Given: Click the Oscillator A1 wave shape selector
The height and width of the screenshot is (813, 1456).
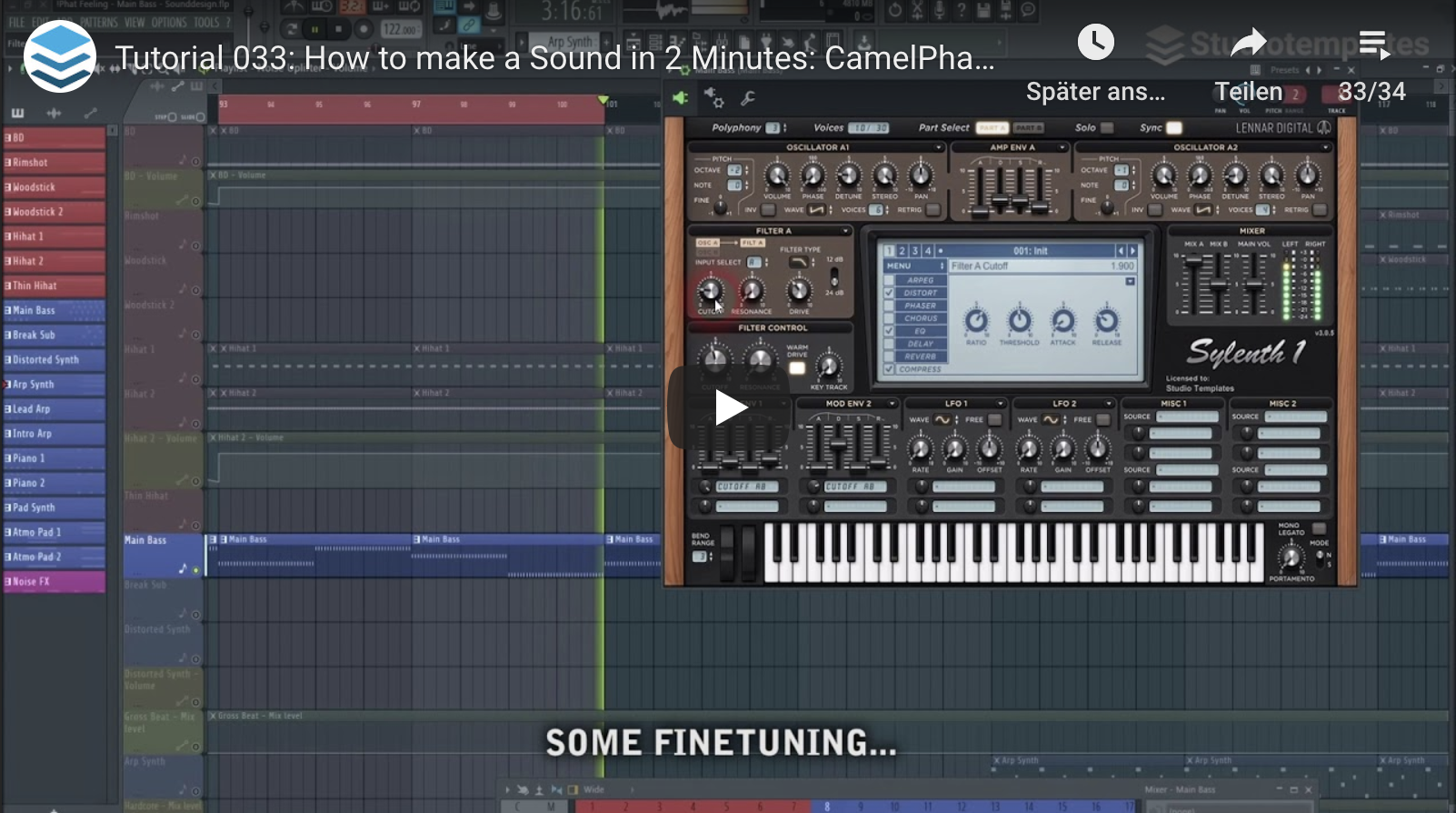Looking at the screenshot, I should pyautogui.click(x=816, y=210).
